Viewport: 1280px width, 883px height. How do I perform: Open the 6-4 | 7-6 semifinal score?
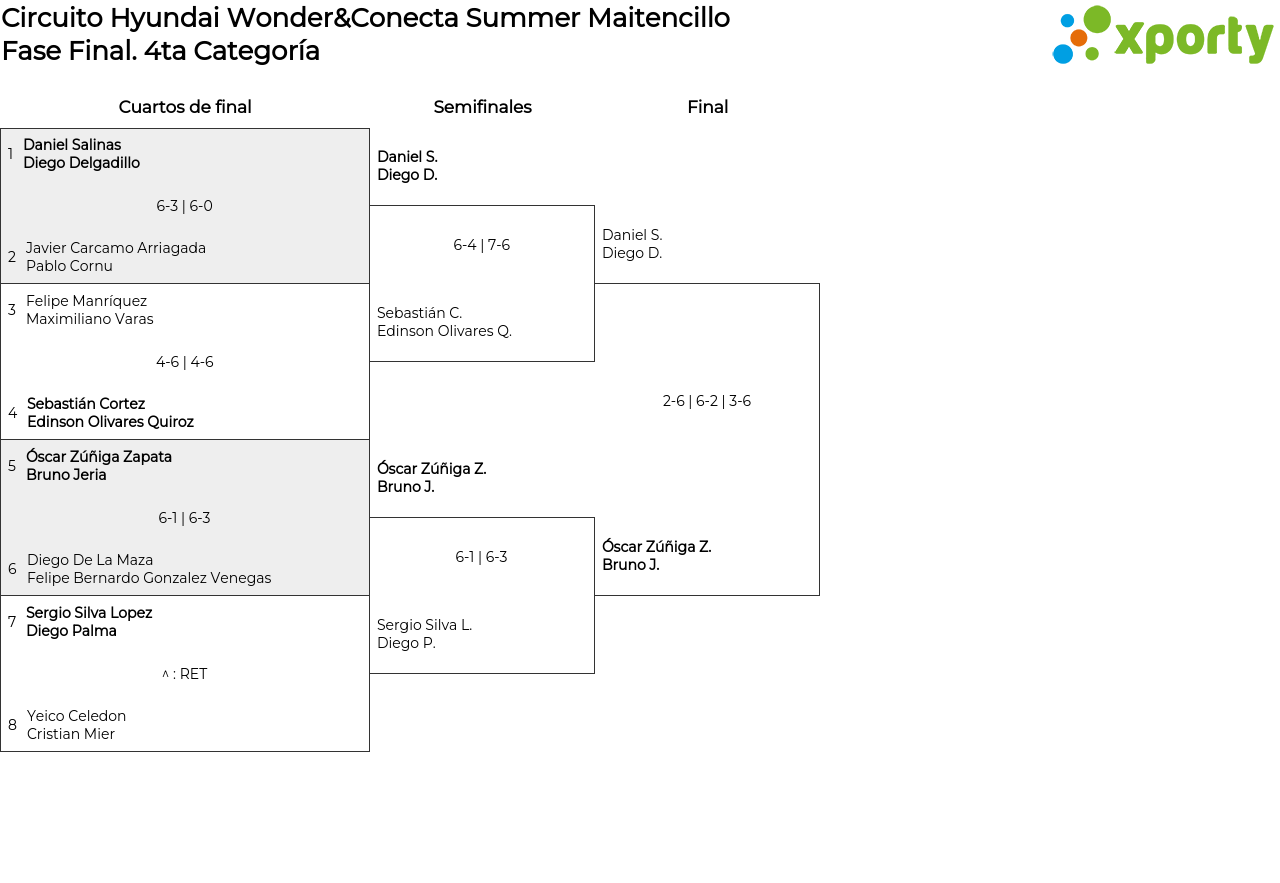click(x=481, y=245)
